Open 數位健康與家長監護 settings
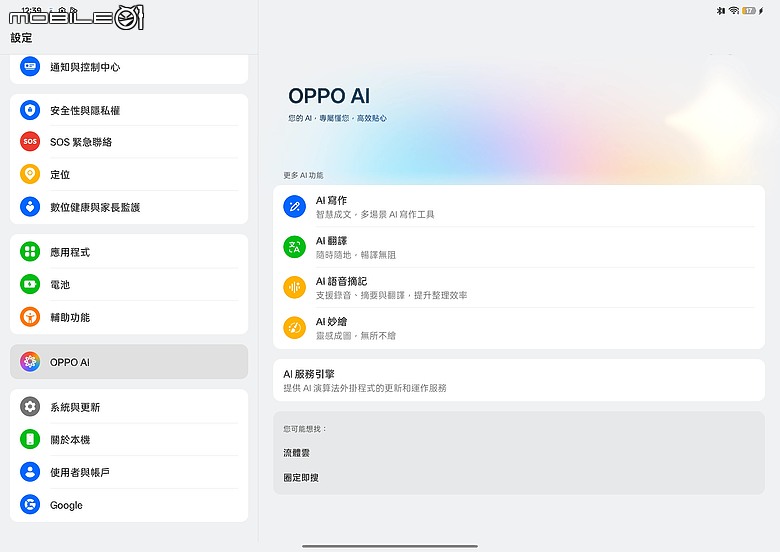 coord(129,207)
